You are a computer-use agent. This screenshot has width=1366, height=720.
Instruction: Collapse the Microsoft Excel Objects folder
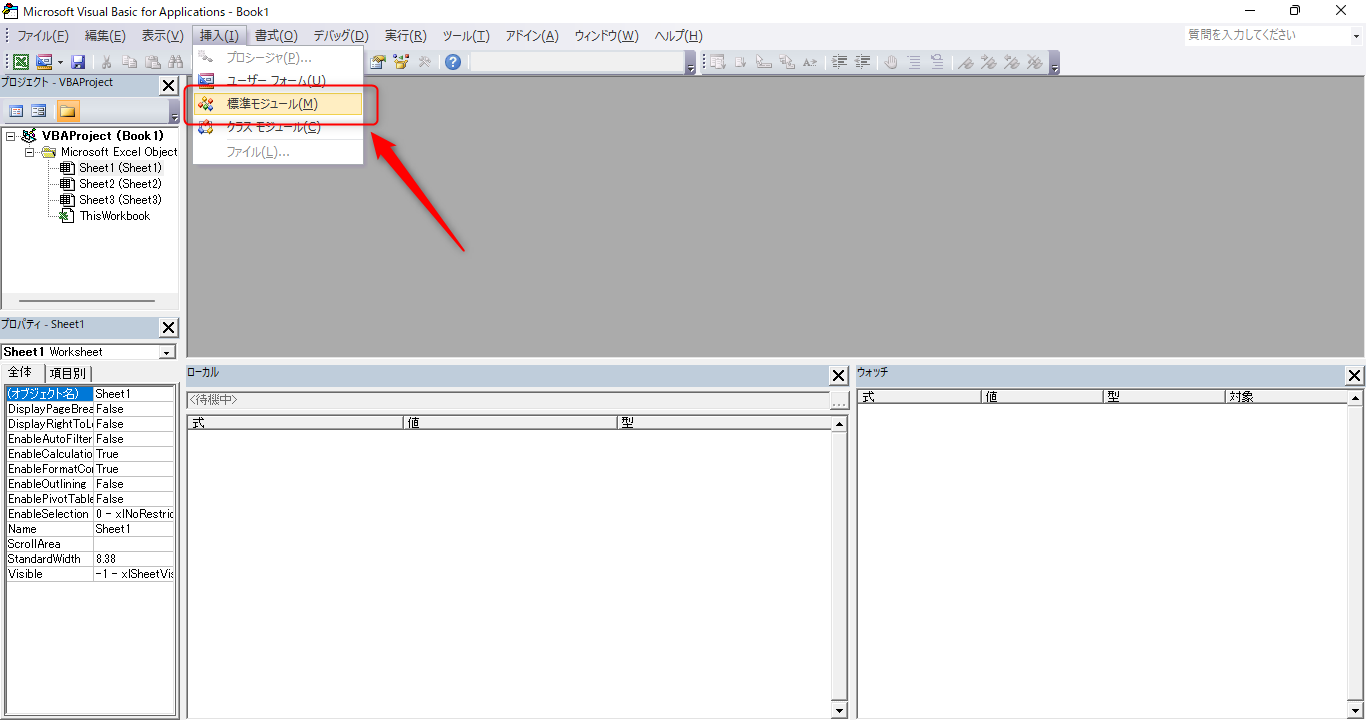coord(30,152)
